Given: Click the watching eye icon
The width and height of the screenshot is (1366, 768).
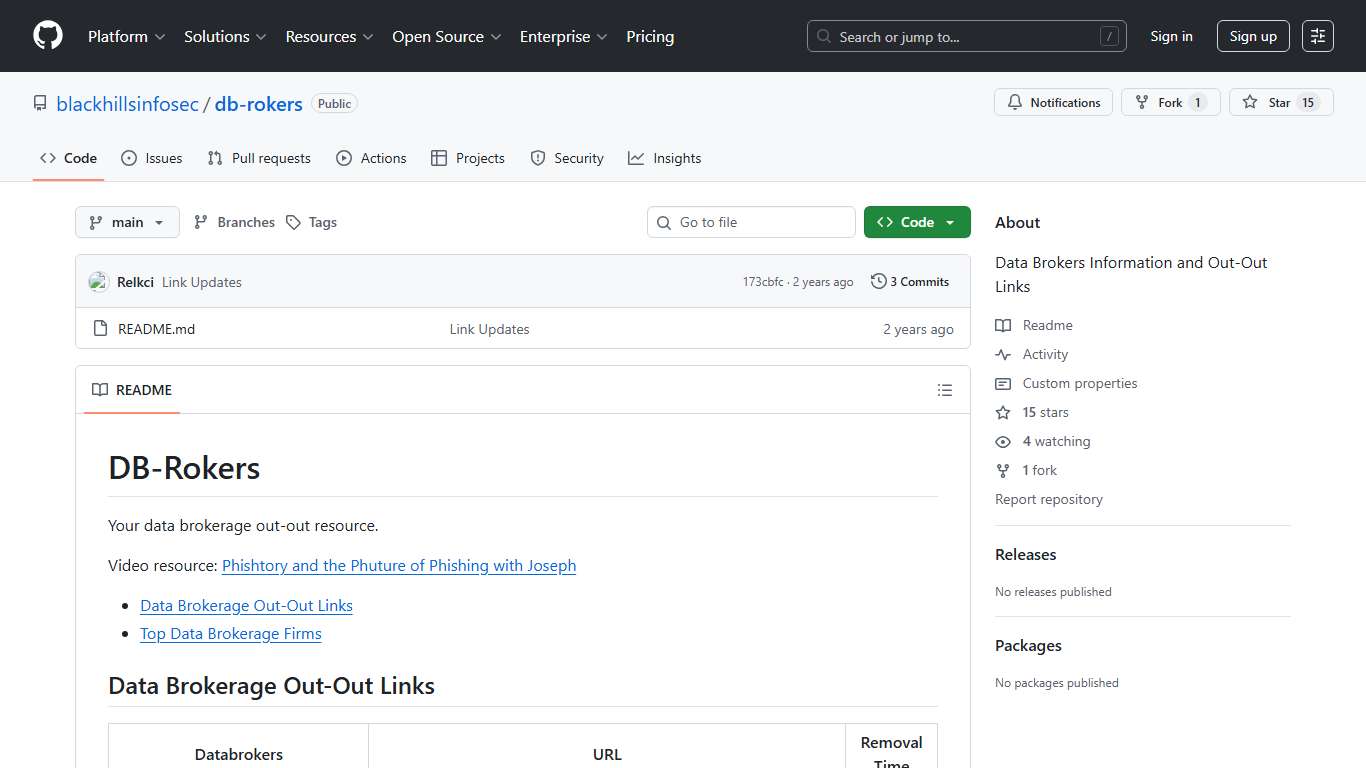Looking at the screenshot, I should tap(1002, 441).
